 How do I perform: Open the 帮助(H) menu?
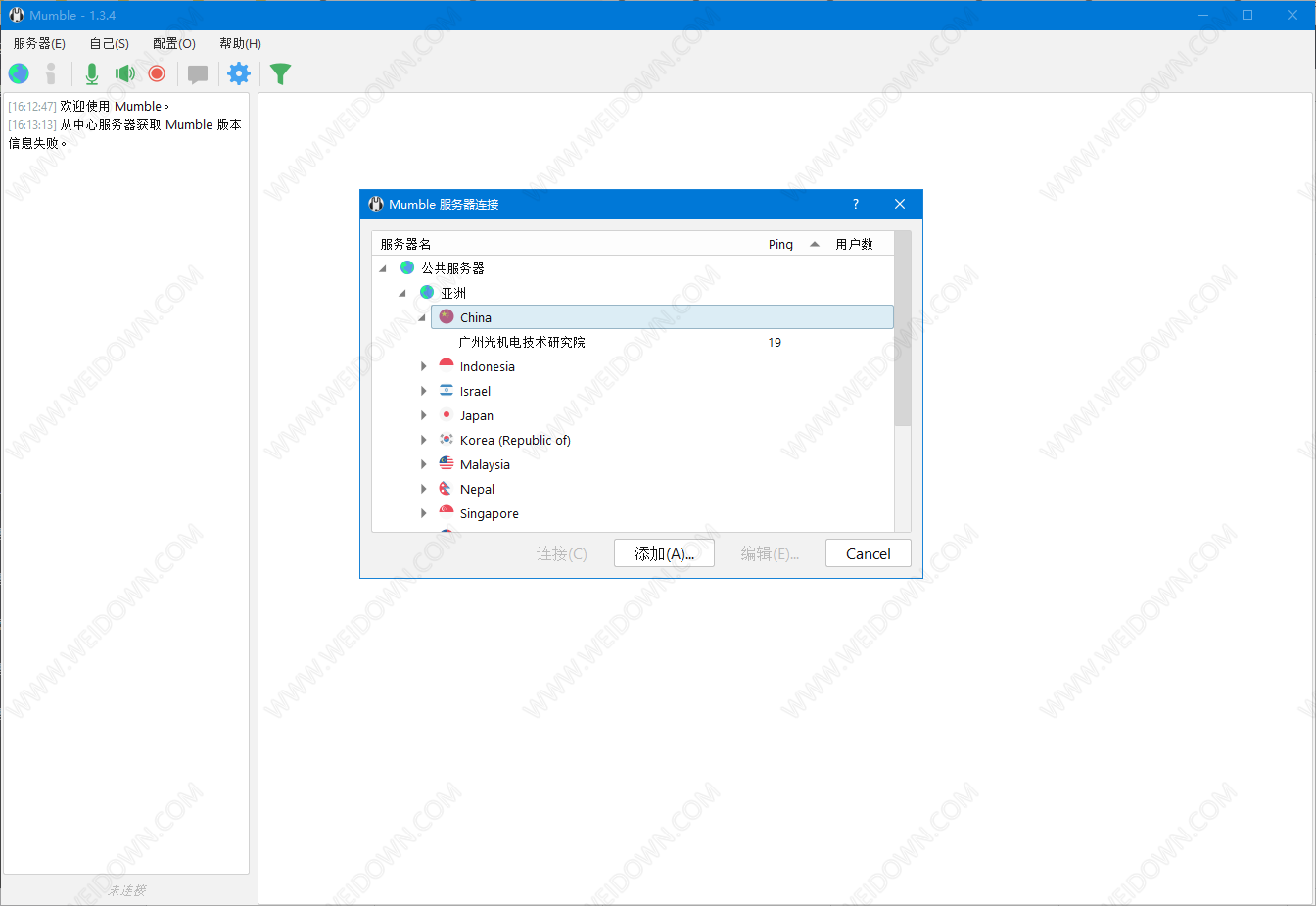(x=240, y=43)
